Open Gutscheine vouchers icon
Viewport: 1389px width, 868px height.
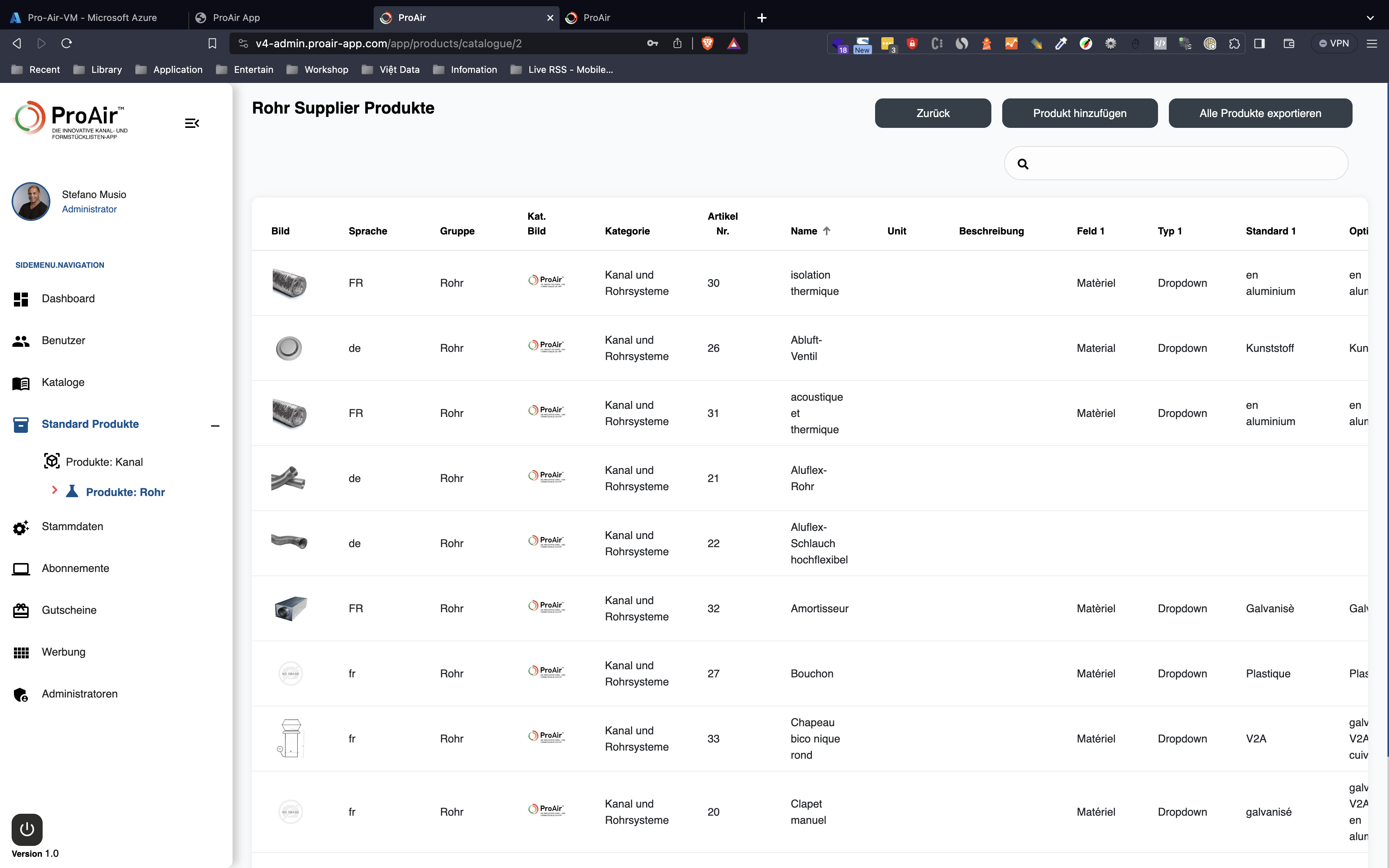pyautogui.click(x=21, y=610)
